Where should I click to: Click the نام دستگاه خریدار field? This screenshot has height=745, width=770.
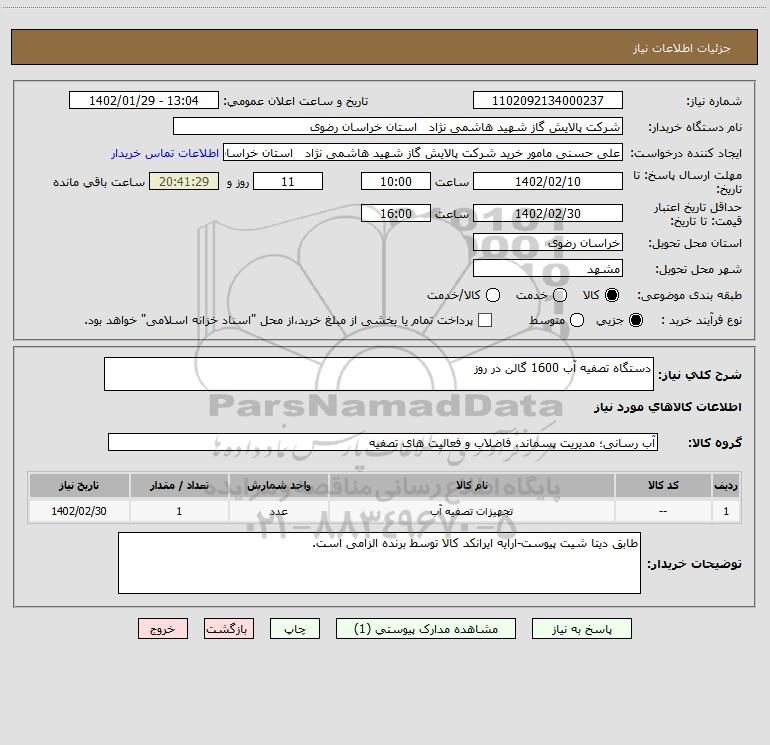click(x=398, y=127)
